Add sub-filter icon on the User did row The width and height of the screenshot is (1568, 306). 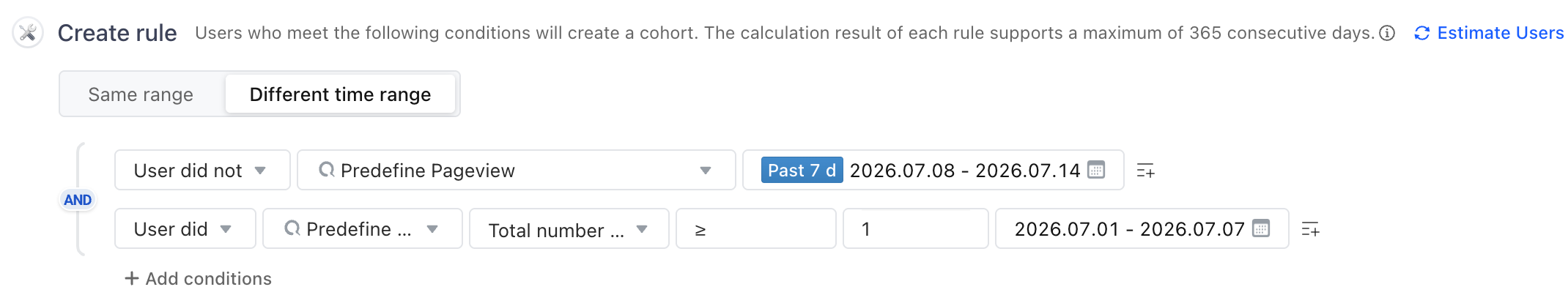pyautogui.click(x=1310, y=229)
